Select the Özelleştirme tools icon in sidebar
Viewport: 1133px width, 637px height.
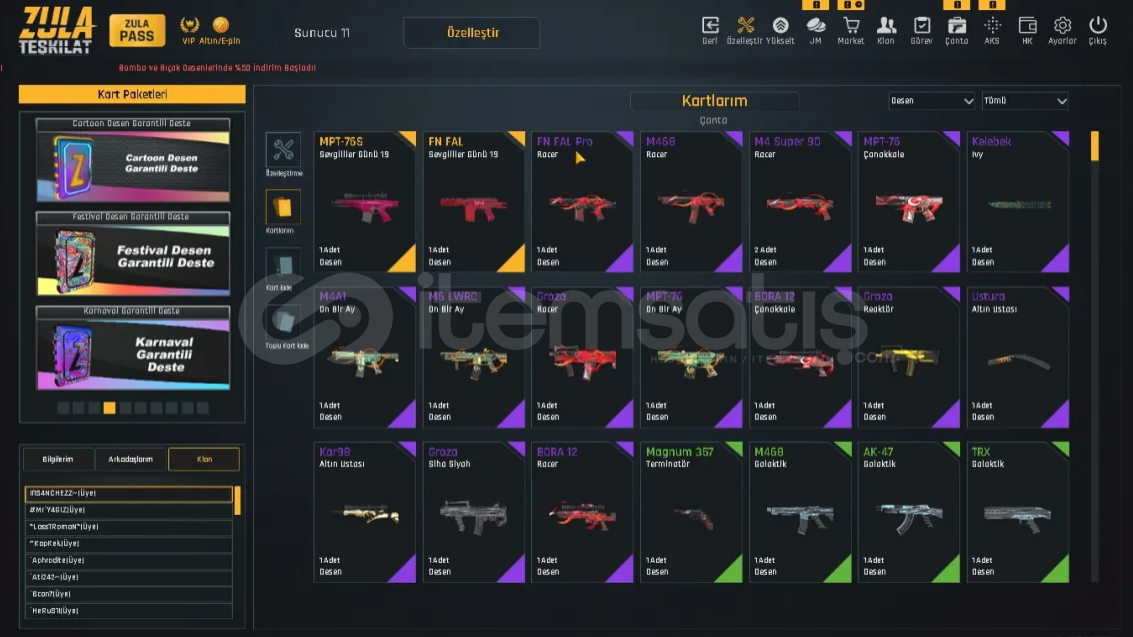(283, 150)
